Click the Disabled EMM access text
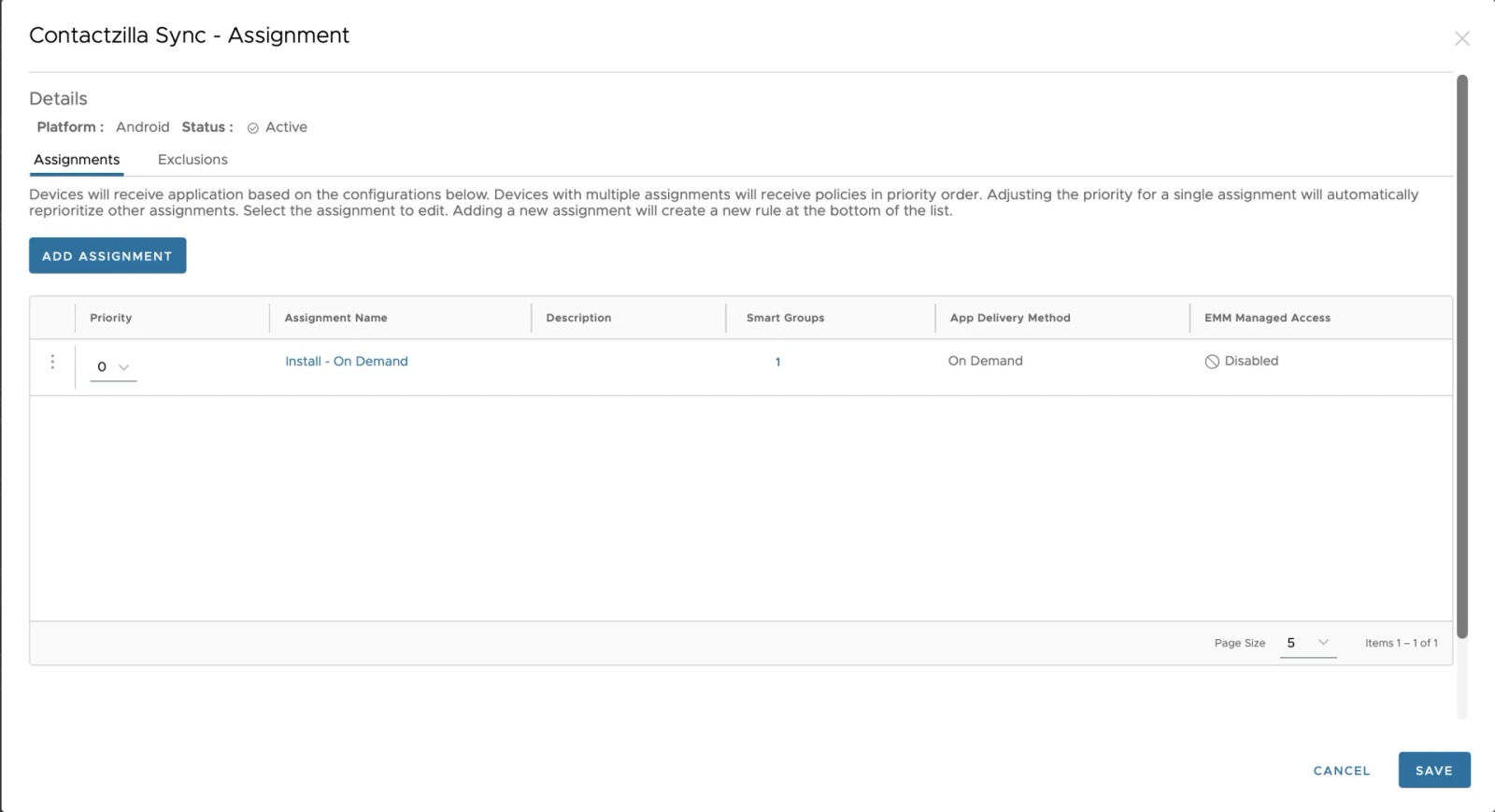1495x812 pixels. tap(1252, 361)
